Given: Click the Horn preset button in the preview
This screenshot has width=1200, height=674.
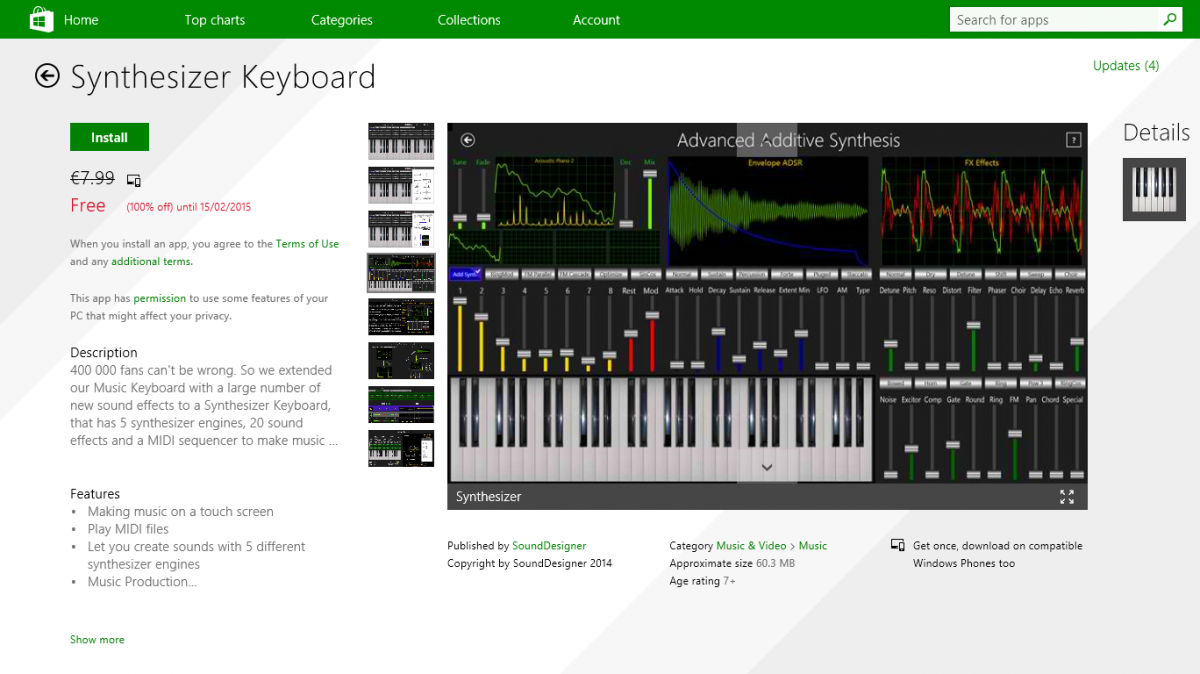Looking at the screenshot, I should [x=931, y=383].
